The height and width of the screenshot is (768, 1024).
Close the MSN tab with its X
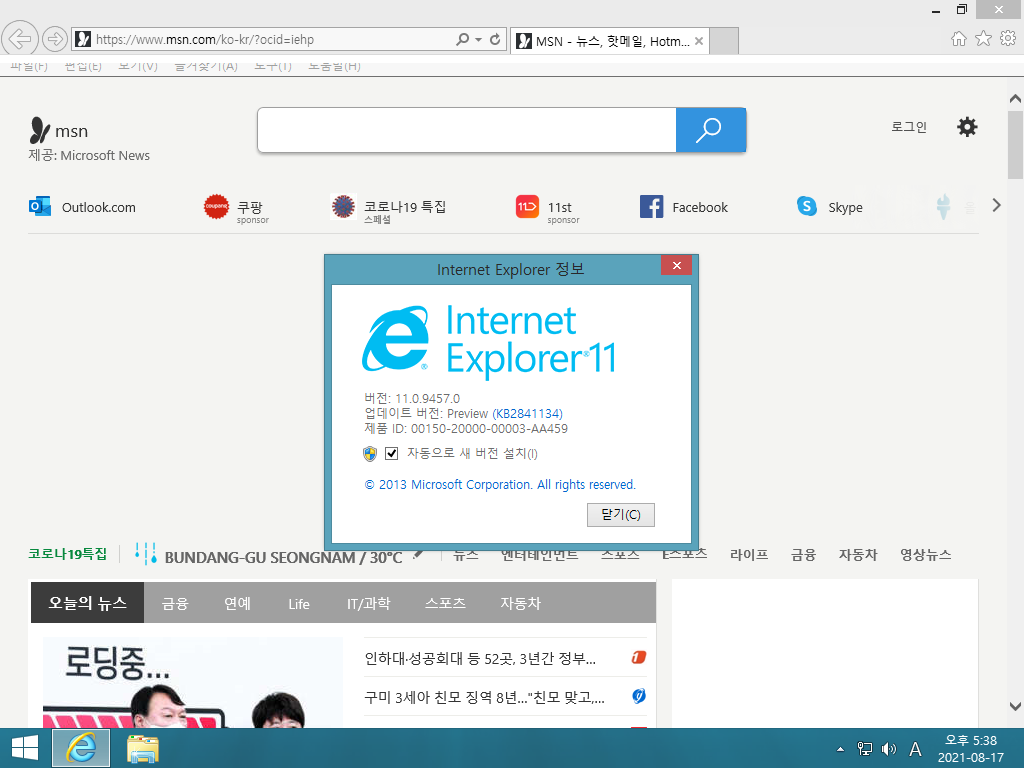pyautogui.click(x=699, y=41)
